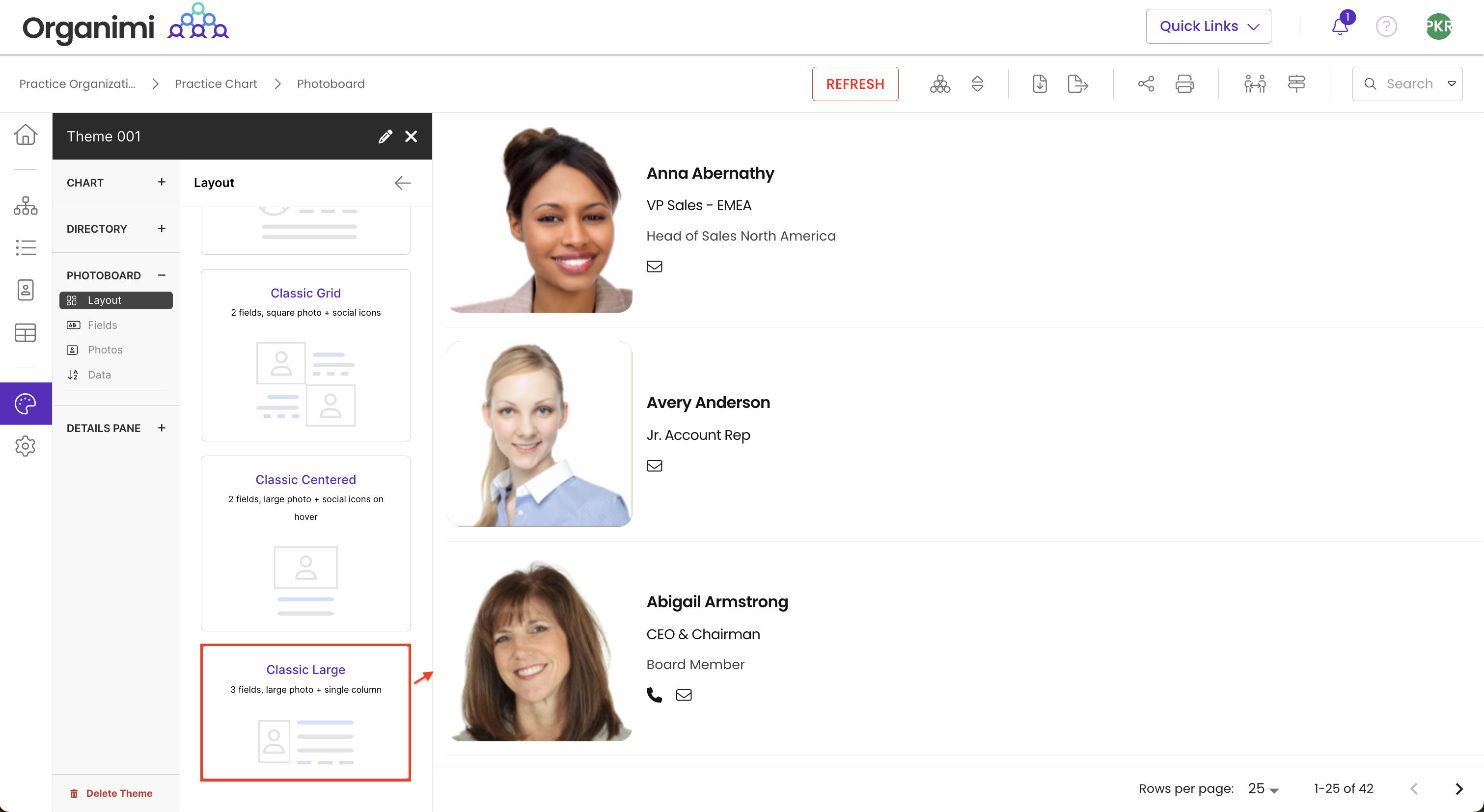The height and width of the screenshot is (812, 1484).
Task: Open the table view sidebar icon
Action: (x=26, y=332)
